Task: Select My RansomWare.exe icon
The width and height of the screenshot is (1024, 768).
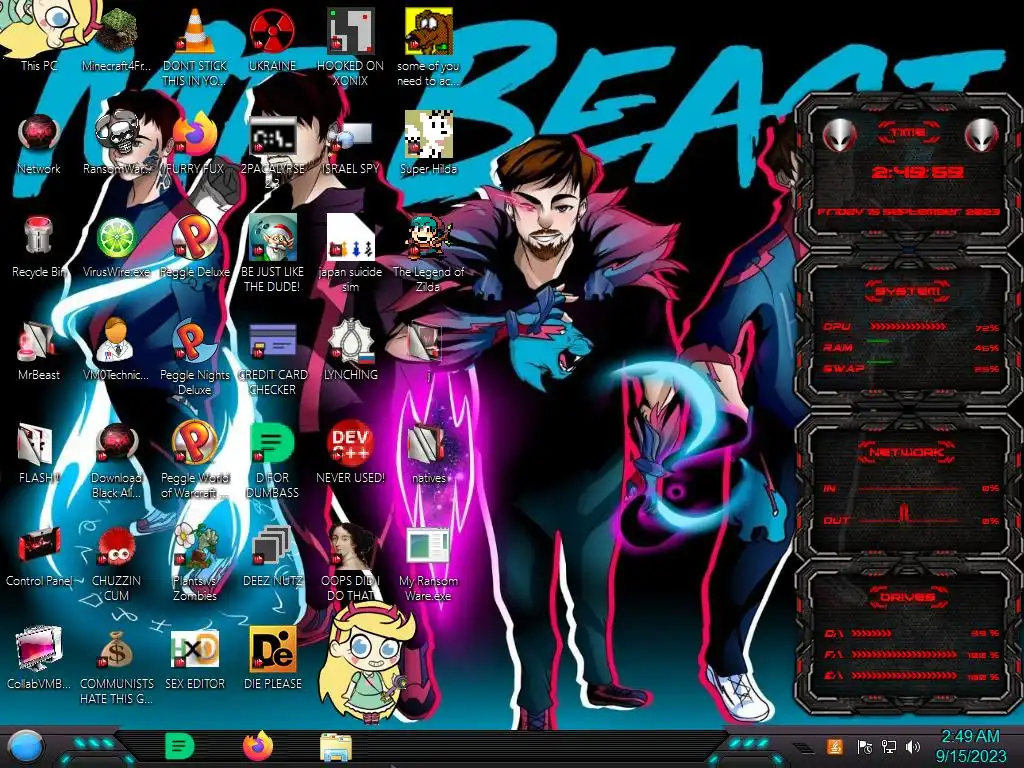Action: pos(428,547)
